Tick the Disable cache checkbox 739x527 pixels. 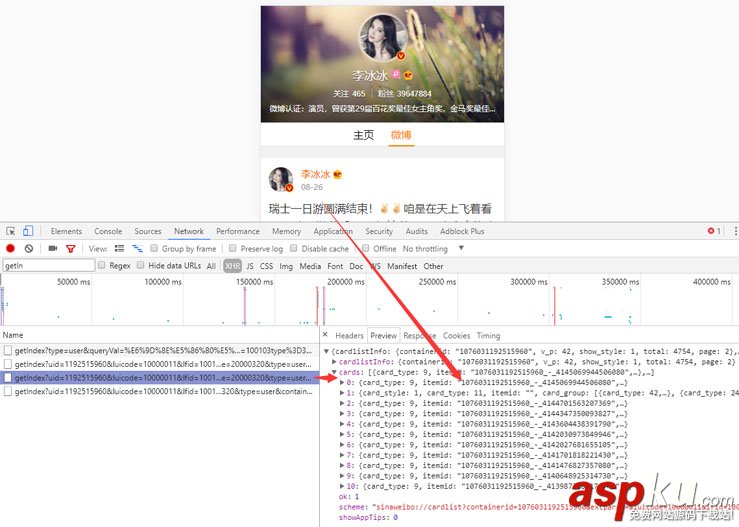point(294,248)
